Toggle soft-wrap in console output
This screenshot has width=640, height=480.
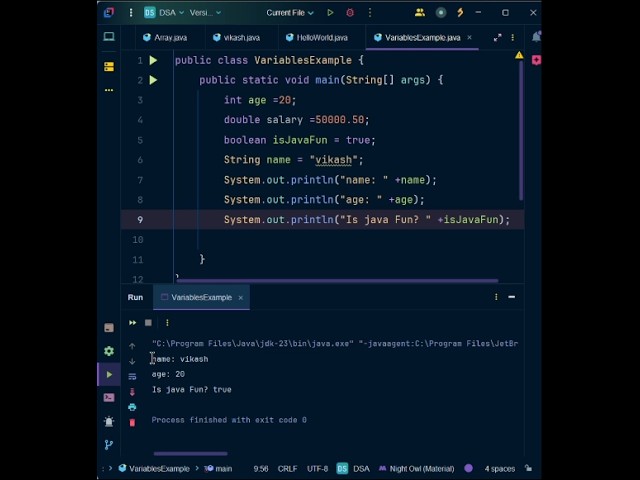tap(132, 376)
